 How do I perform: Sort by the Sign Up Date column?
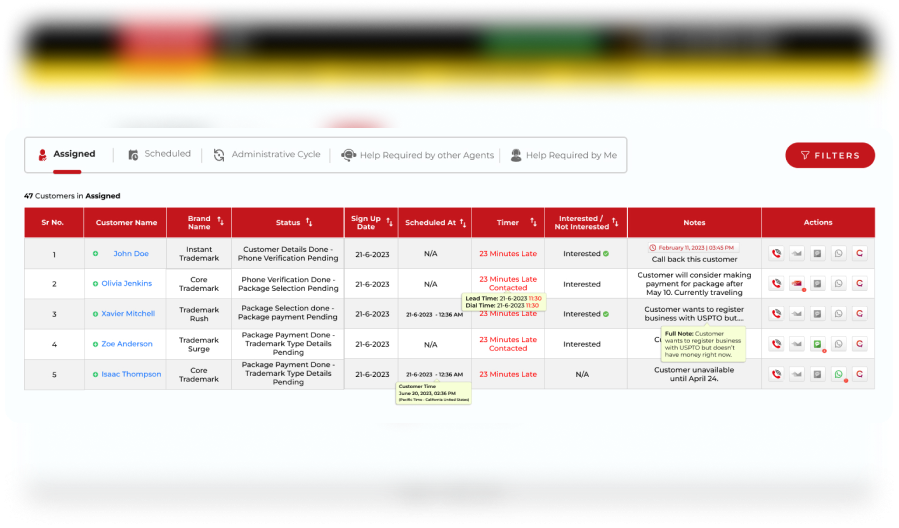pyautogui.click(x=390, y=222)
